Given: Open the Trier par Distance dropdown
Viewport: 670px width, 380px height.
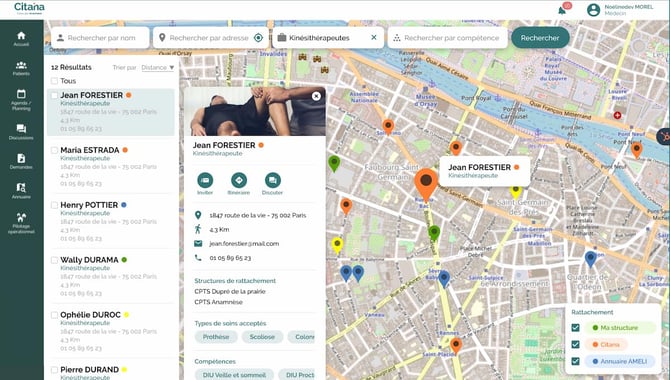Looking at the screenshot, I should click(158, 68).
